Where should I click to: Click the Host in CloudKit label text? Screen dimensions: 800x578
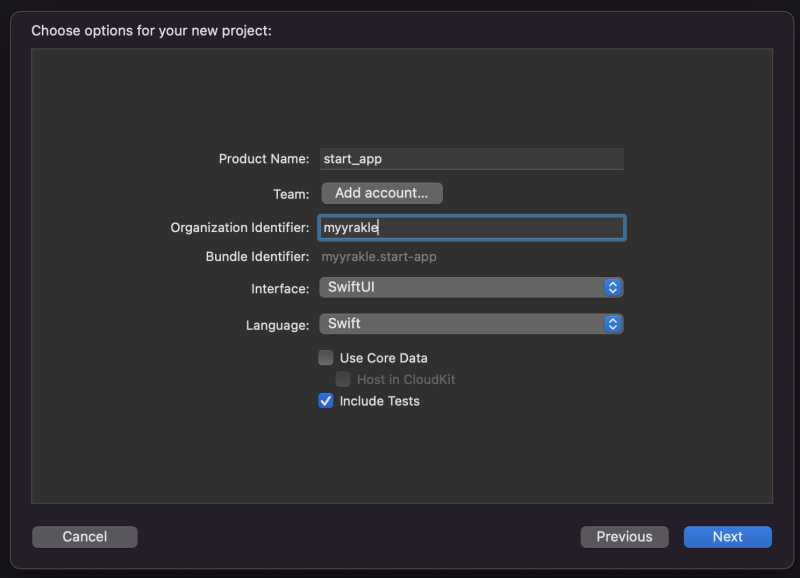pos(406,380)
